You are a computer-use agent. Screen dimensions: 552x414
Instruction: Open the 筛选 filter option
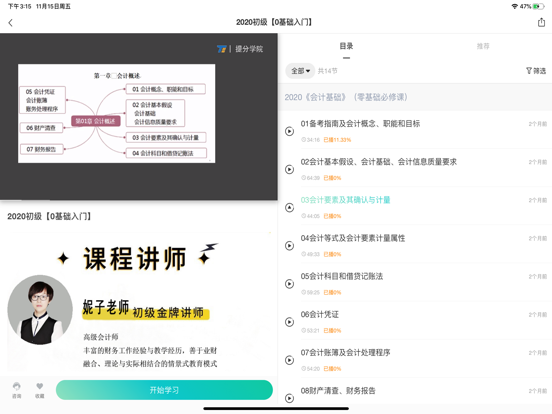pyautogui.click(x=536, y=71)
